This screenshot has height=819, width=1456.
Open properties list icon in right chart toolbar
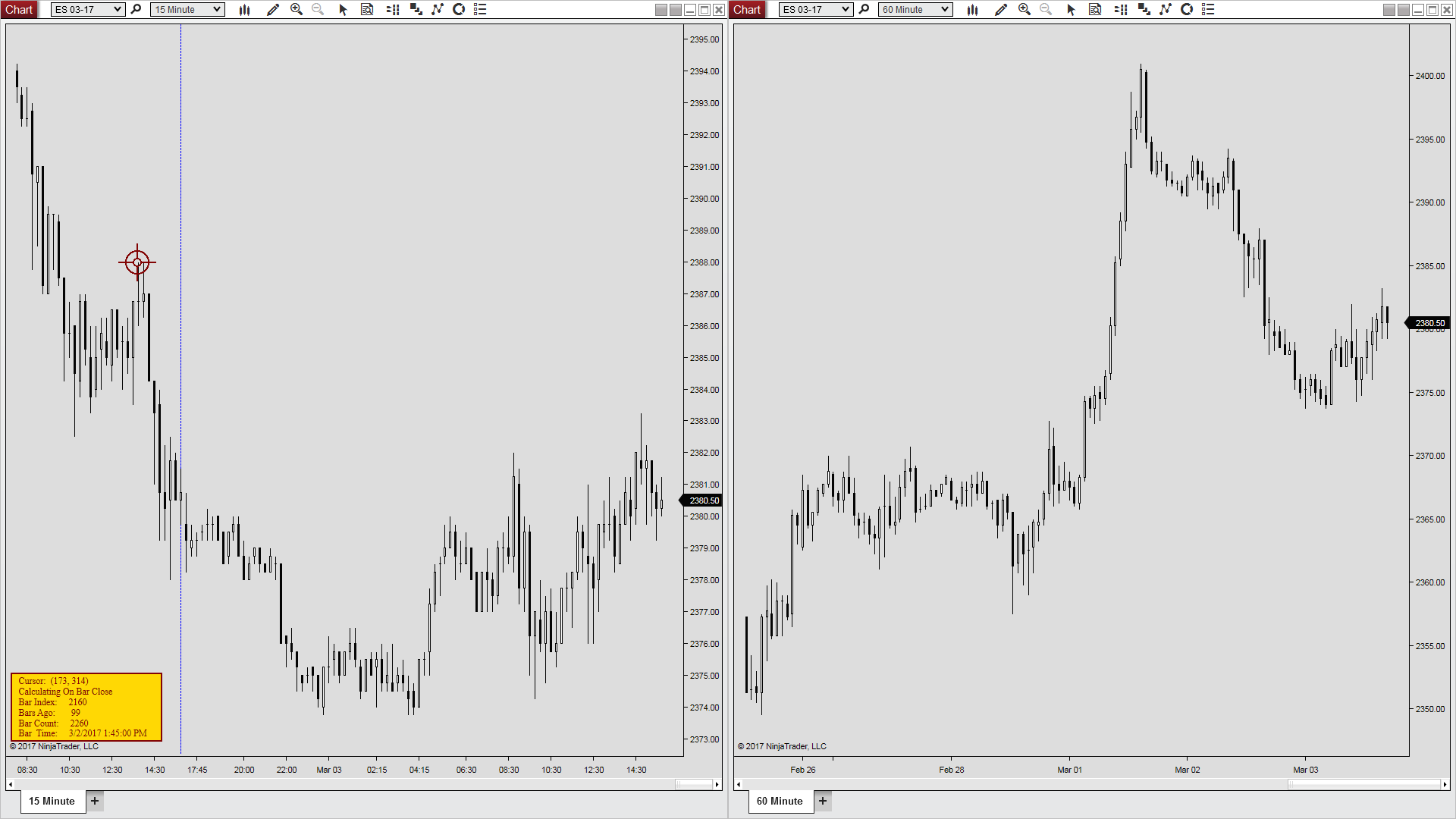pos(1208,10)
